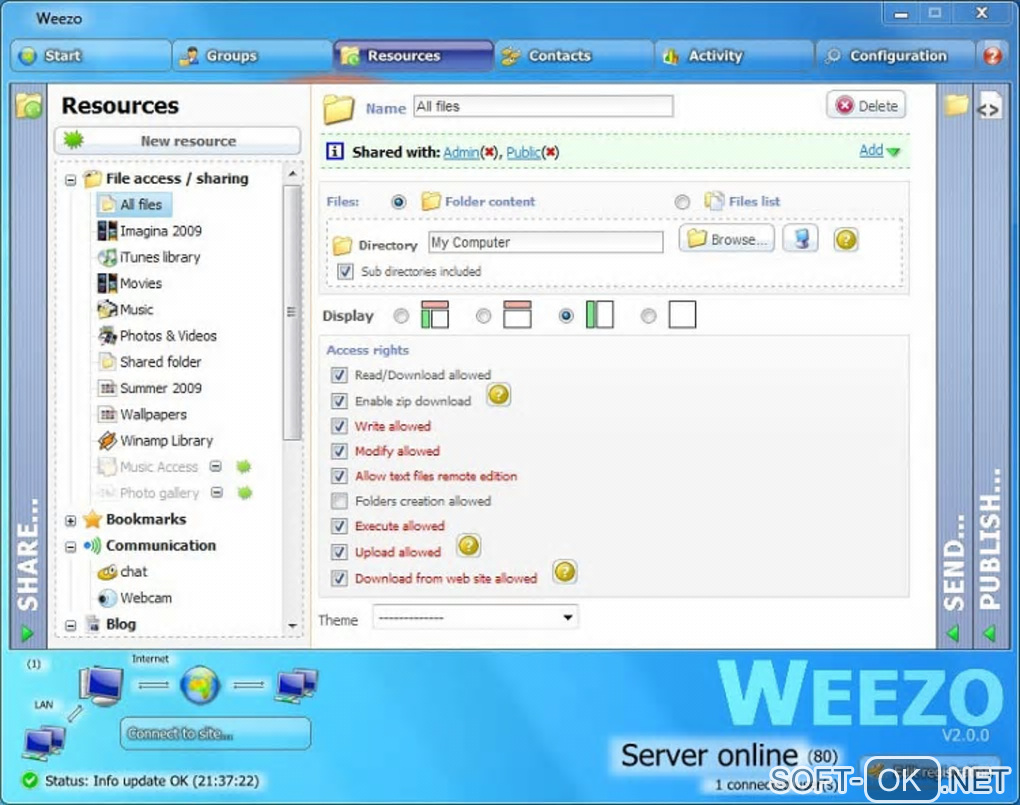Open help for Upload allowed
This screenshot has height=805, width=1020.
pyautogui.click(x=468, y=545)
